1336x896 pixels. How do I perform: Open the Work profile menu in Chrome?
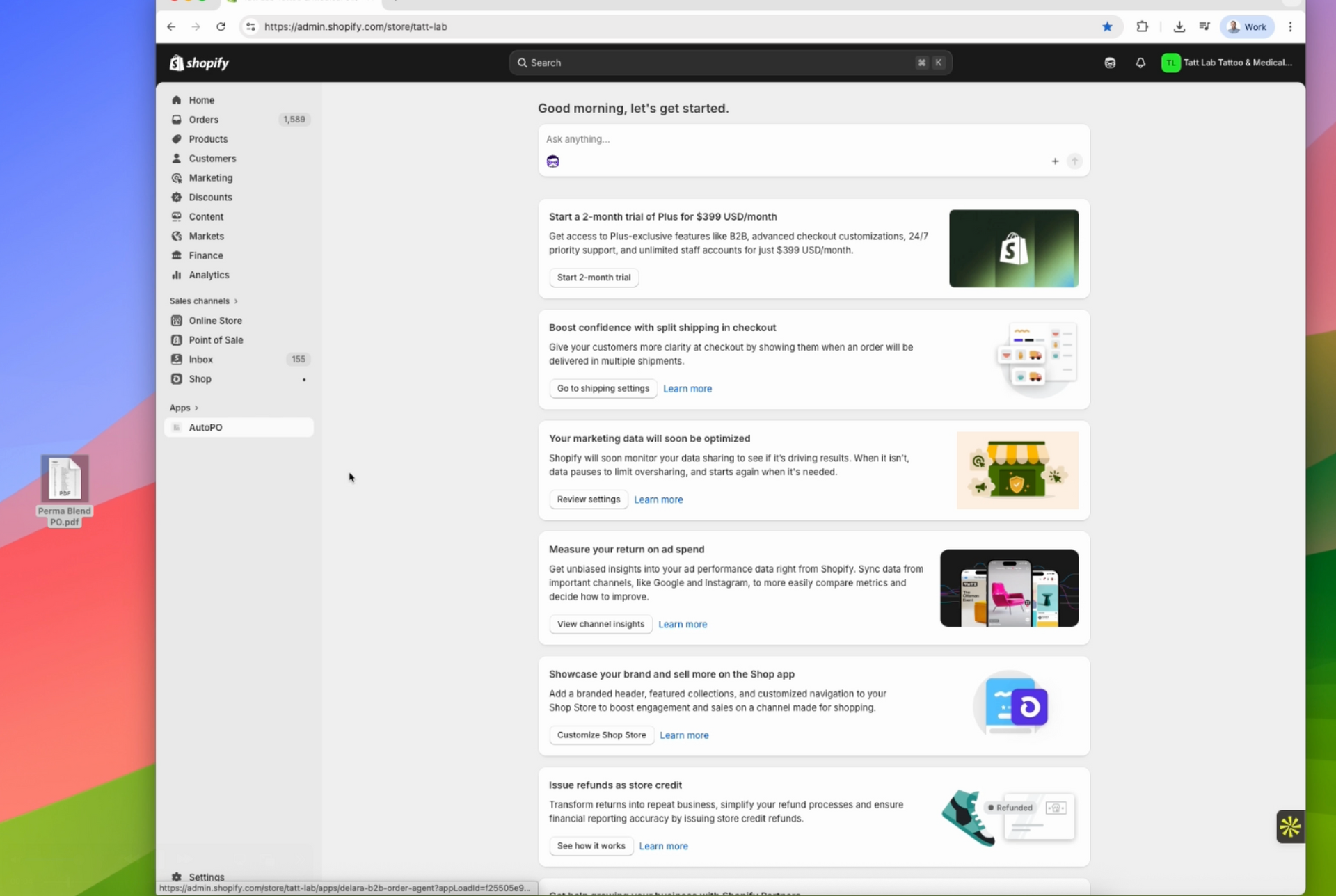(1247, 26)
